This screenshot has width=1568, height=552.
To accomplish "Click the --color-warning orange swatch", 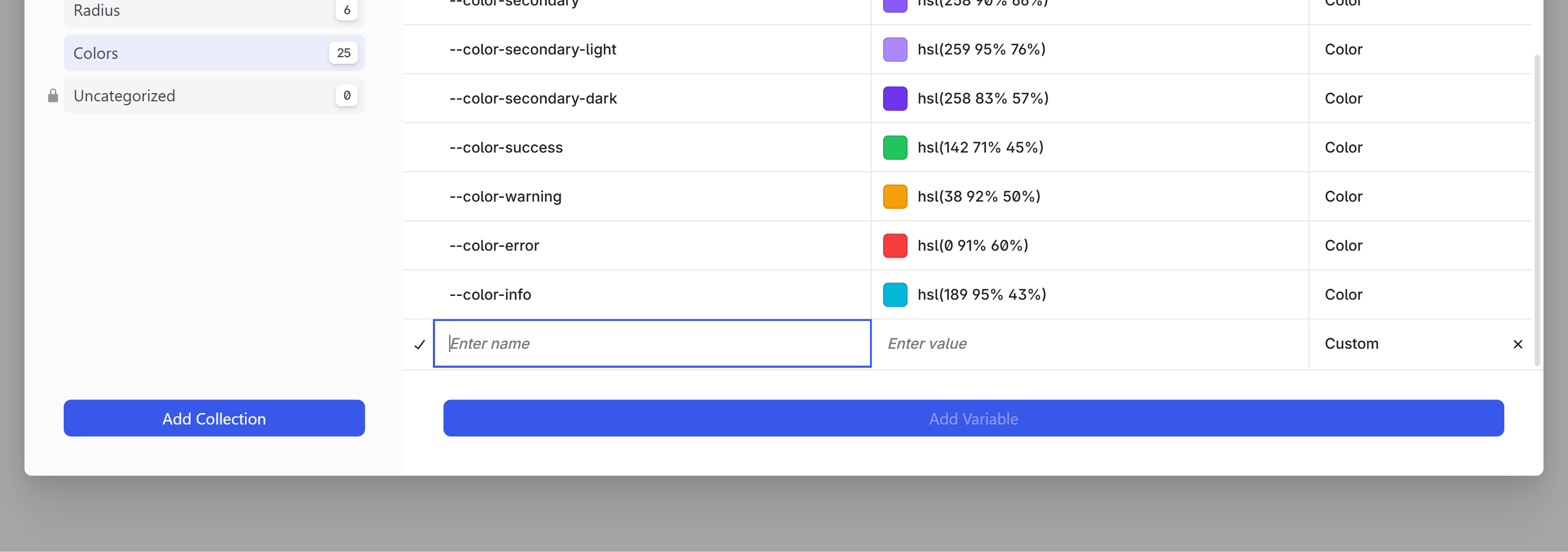I will pyautogui.click(x=895, y=196).
